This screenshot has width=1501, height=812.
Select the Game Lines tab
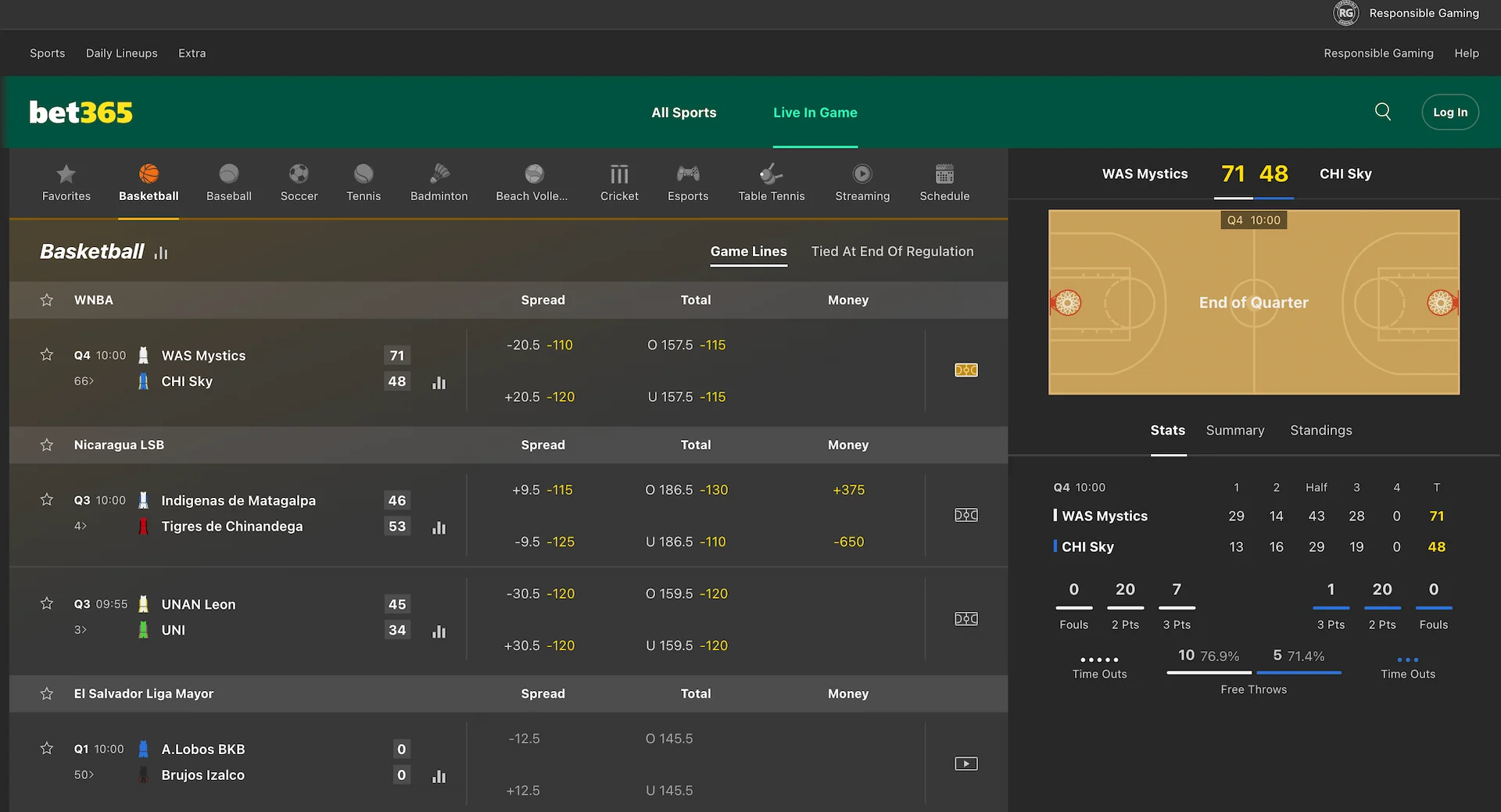click(x=748, y=252)
